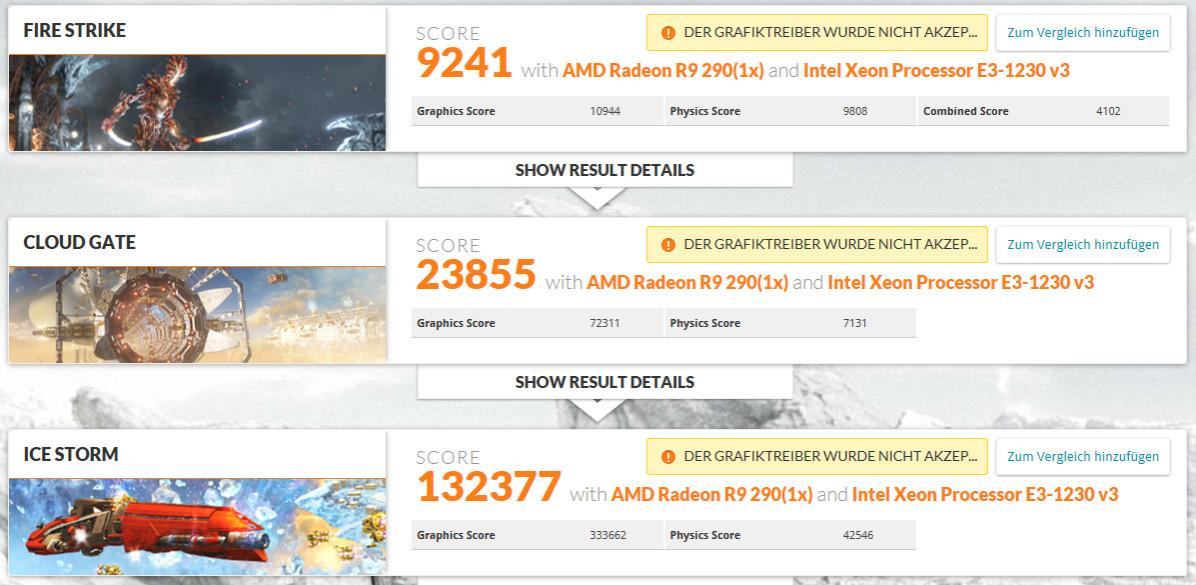Click Fire Strike Combined Score value 4102
This screenshot has width=1196, height=585.
click(x=1108, y=111)
